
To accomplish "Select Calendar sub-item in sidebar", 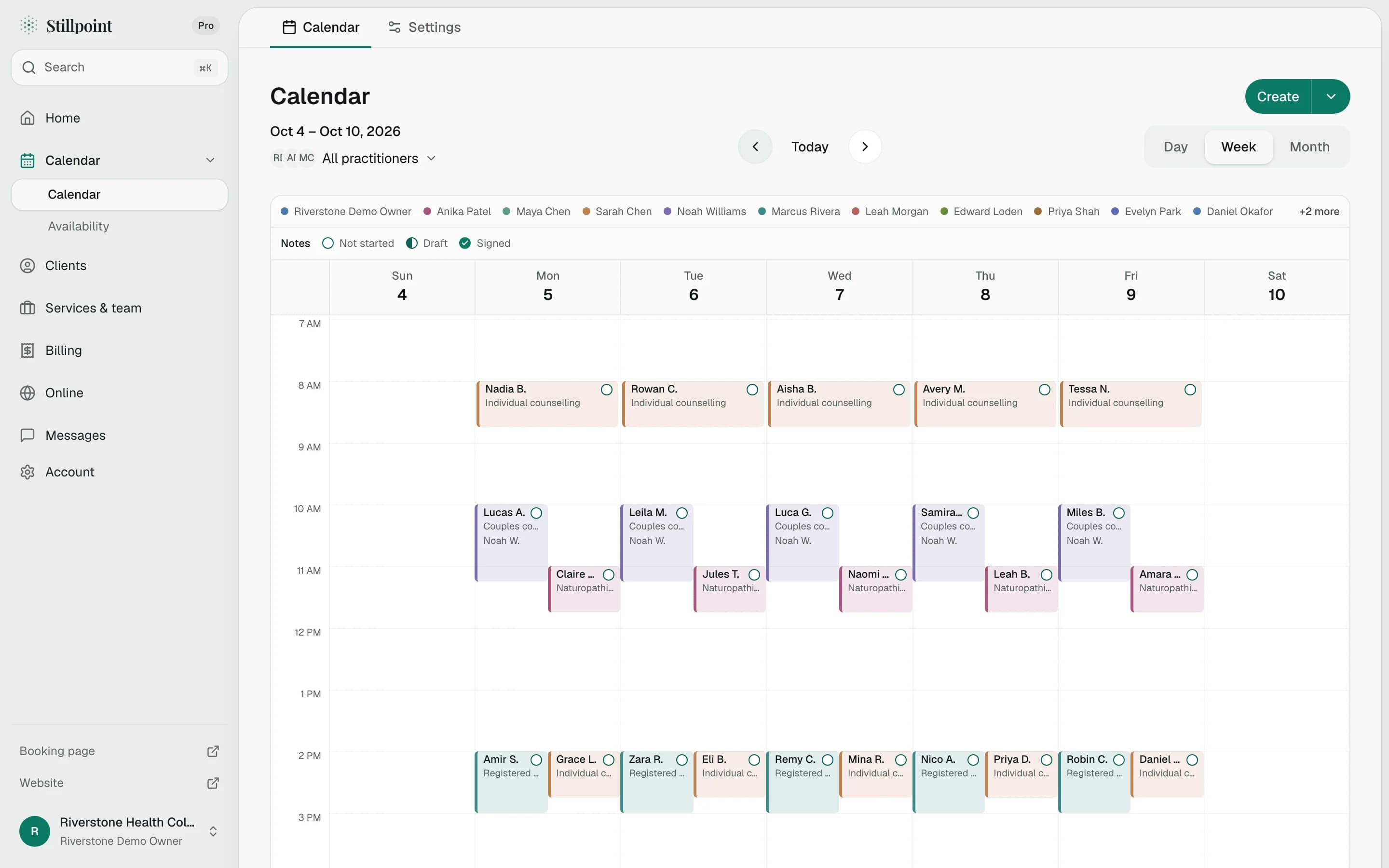I will (120, 195).
